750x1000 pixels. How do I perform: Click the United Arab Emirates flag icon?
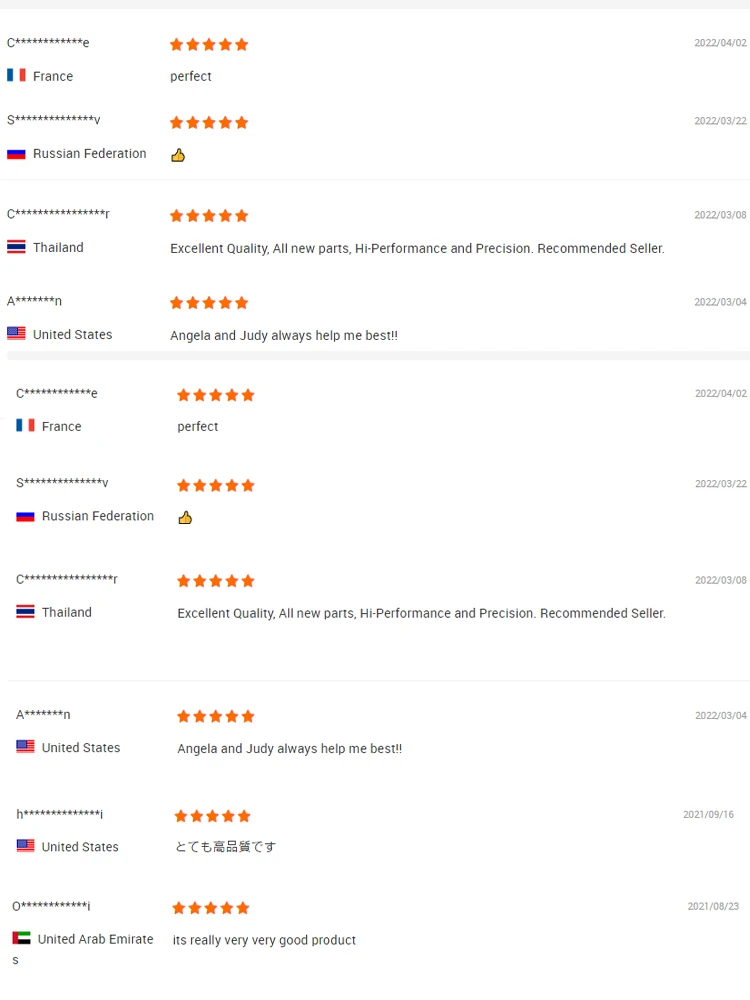(x=21, y=938)
